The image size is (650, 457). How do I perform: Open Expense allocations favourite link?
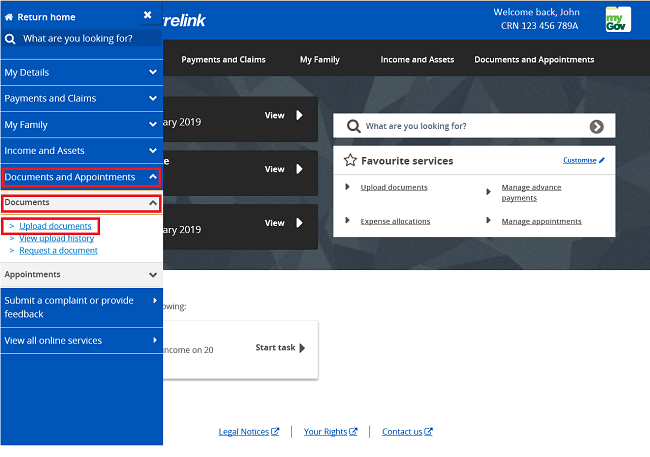click(395, 221)
